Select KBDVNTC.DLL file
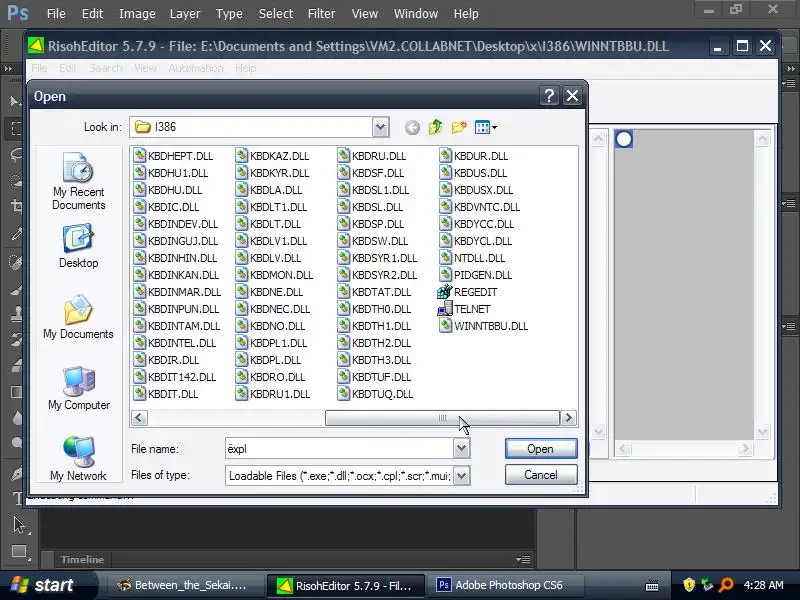The image size is (800, 600). coord(480,207)
